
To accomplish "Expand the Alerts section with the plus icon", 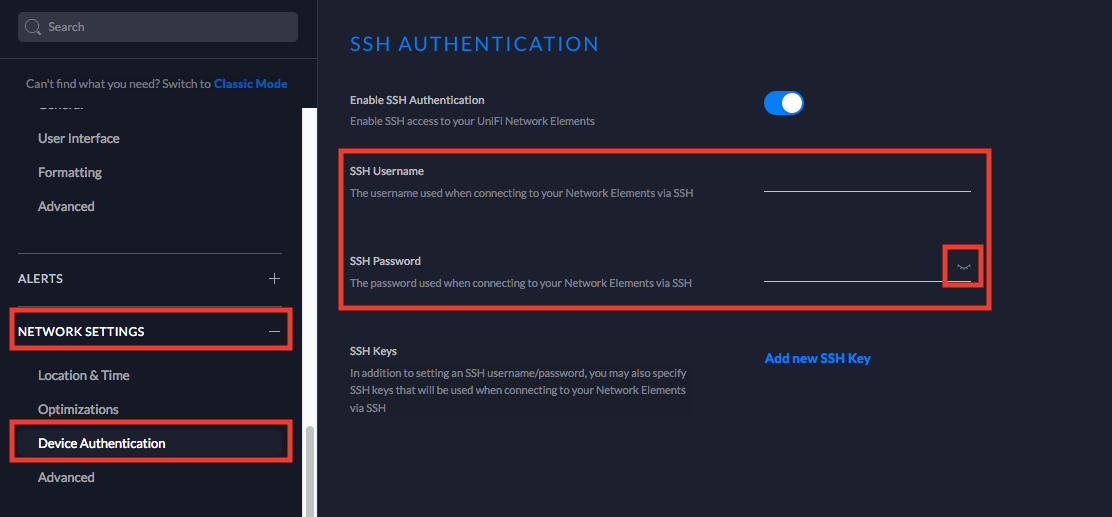I will (x=274, y=278).
